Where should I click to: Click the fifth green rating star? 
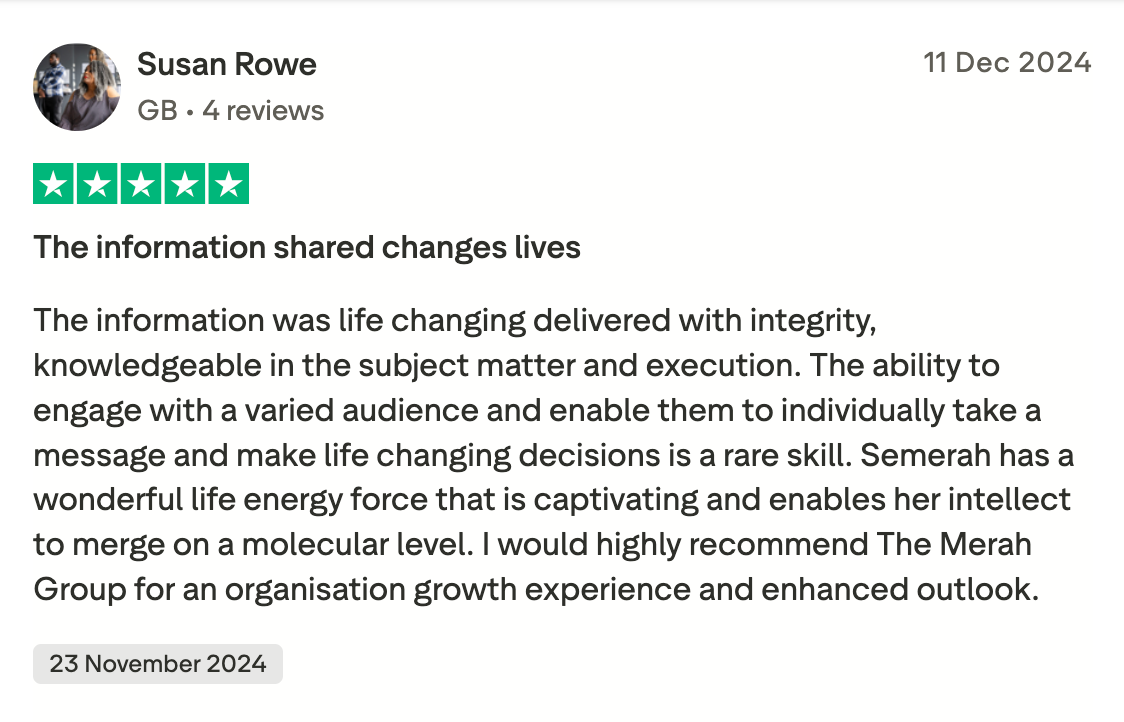[x=229, y=184]
